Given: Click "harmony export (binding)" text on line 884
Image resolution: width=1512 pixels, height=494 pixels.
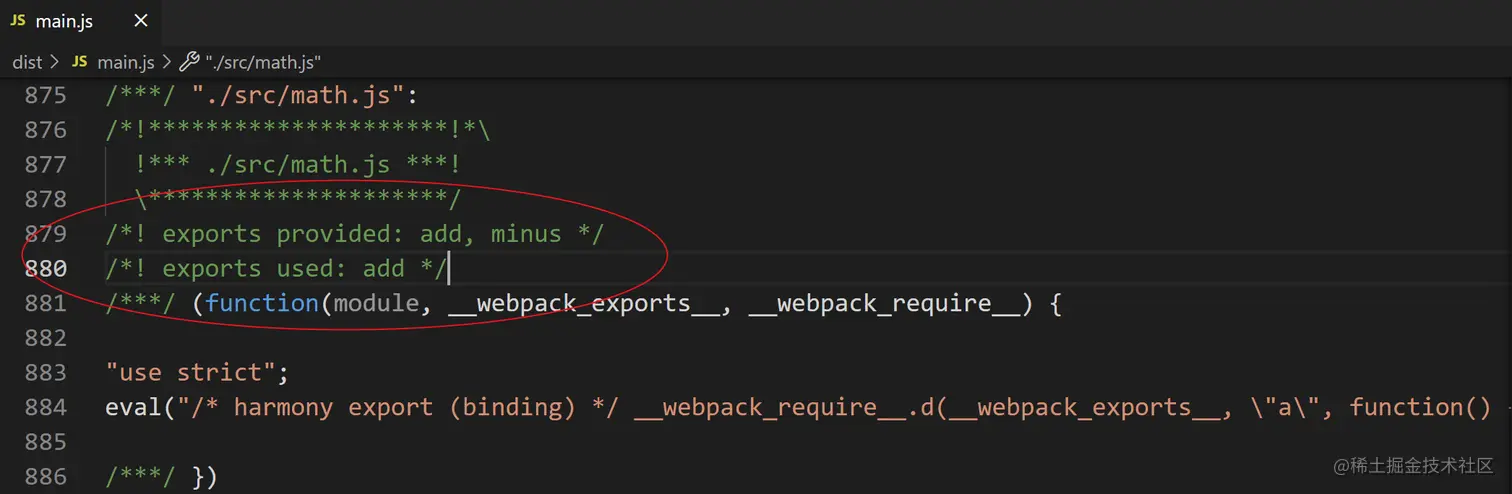Looking at the screenshot, I should tap(405, 407).
